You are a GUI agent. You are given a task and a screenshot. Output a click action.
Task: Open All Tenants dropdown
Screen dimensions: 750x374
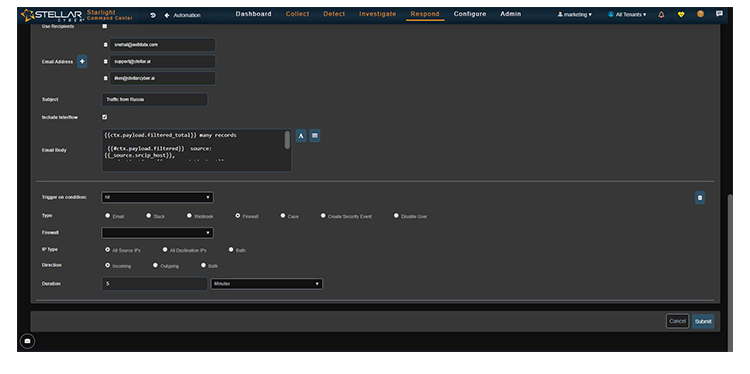pos(627,15)
